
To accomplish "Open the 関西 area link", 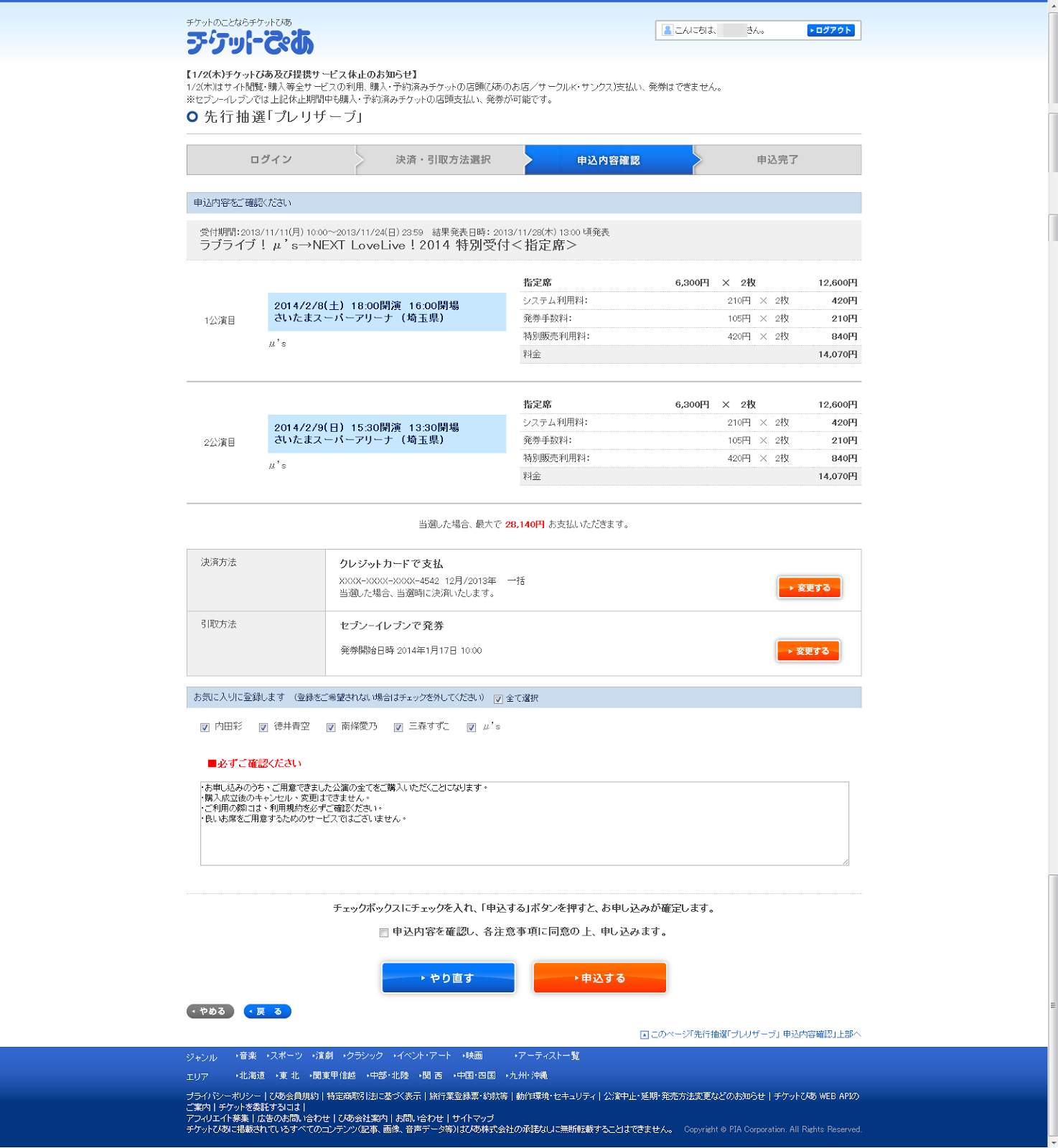I will 431,1076.
